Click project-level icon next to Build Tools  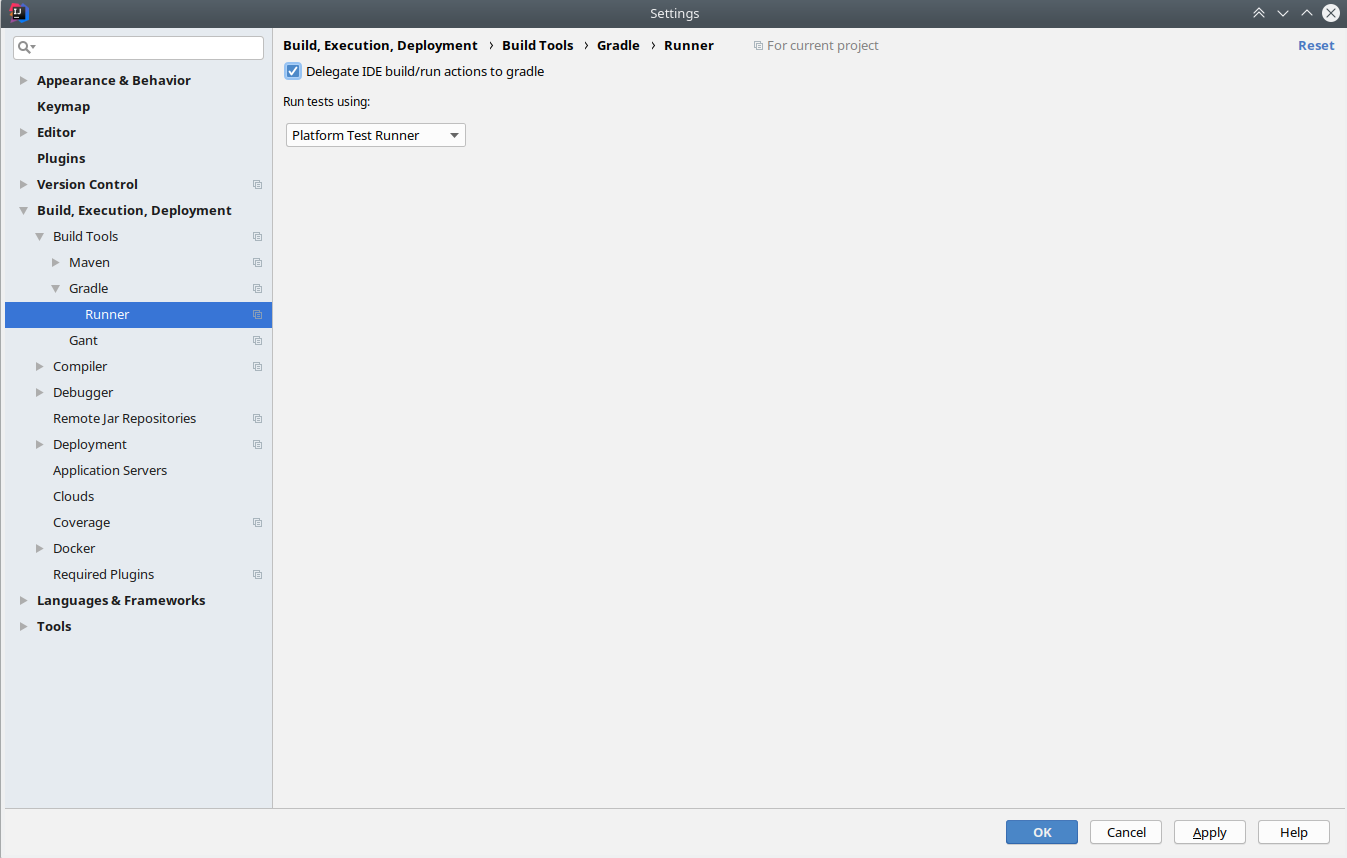coord(257,237)
